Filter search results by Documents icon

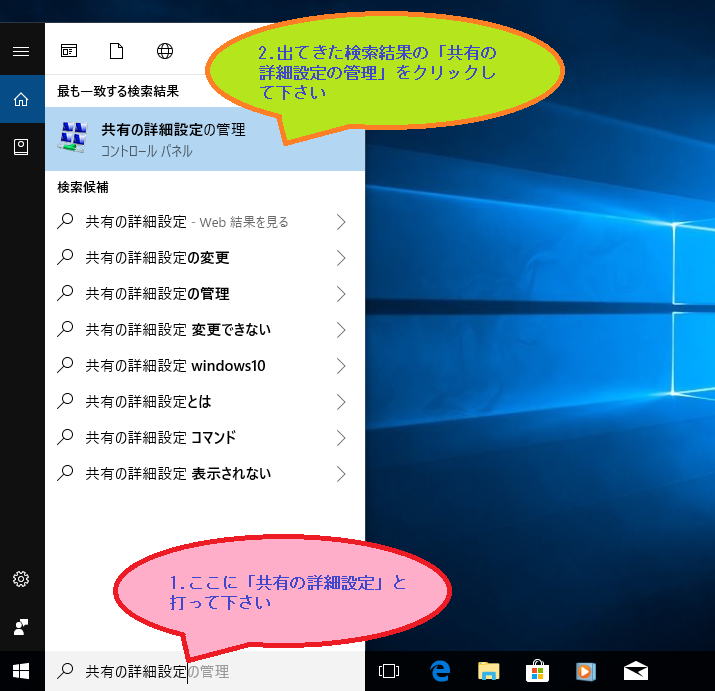tap(117, 51)
